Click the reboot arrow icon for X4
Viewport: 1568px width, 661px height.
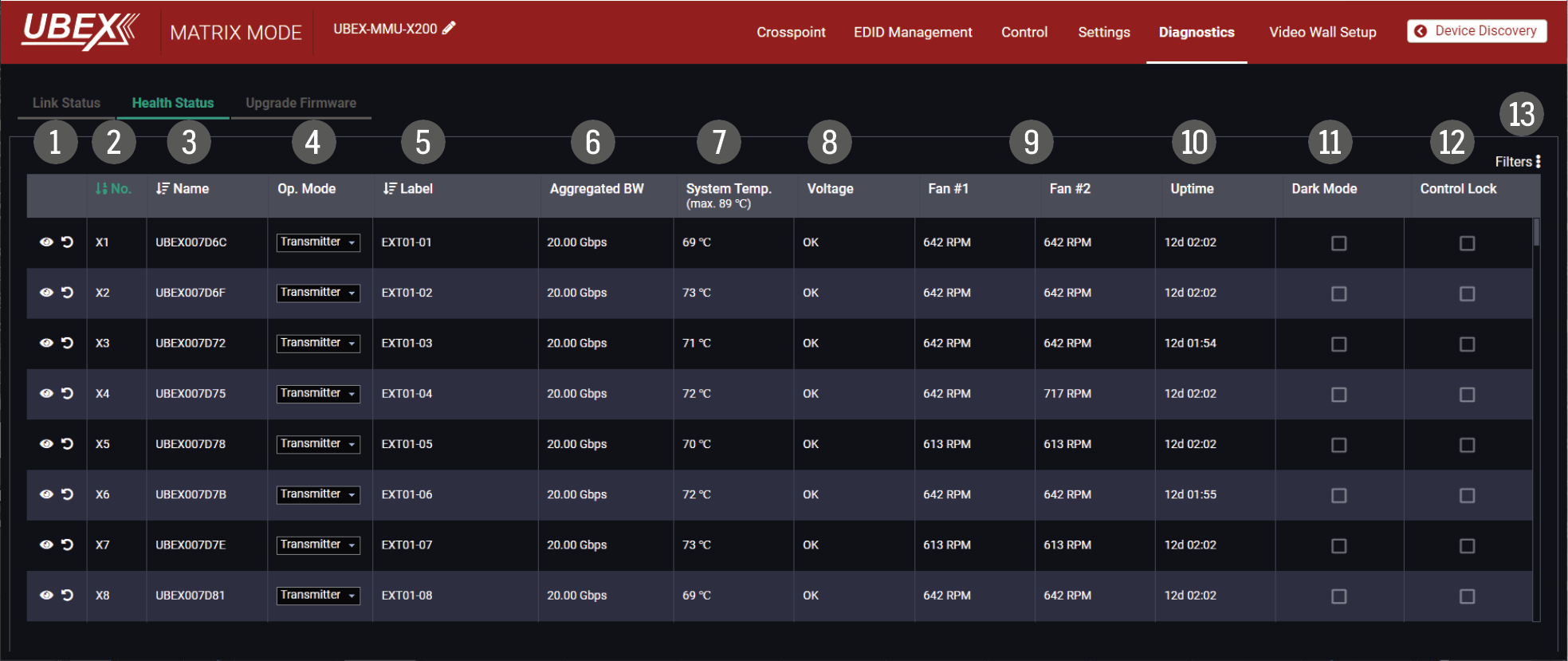point(68,393)
